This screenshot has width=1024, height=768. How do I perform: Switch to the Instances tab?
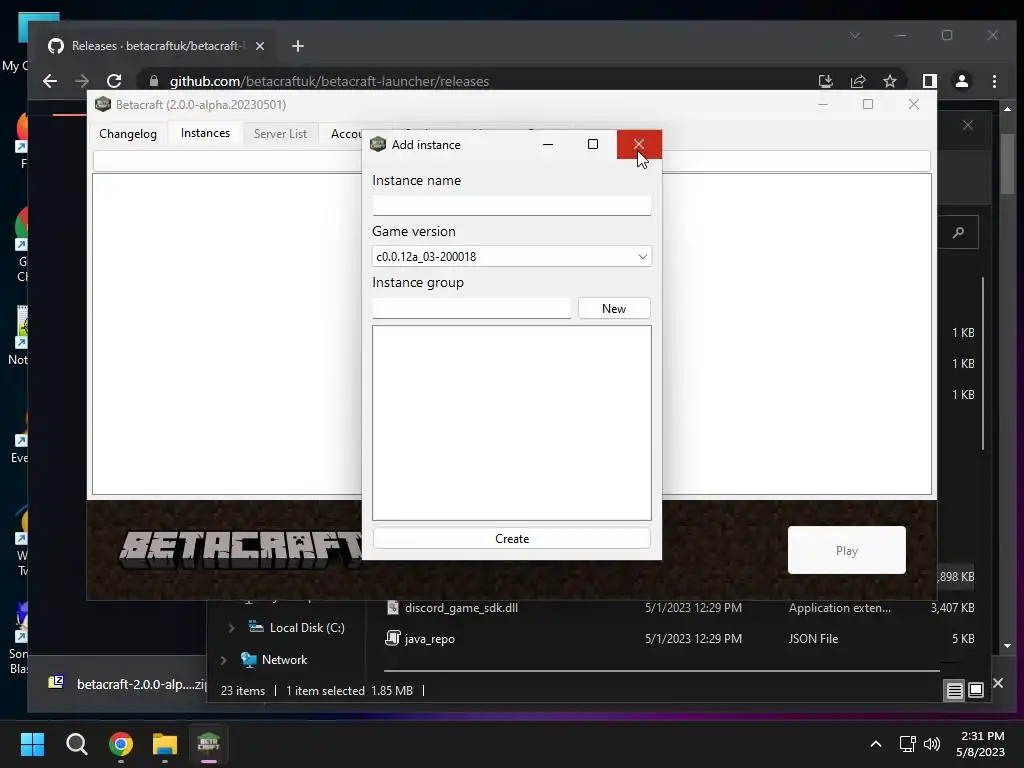(x=205, y=133)
